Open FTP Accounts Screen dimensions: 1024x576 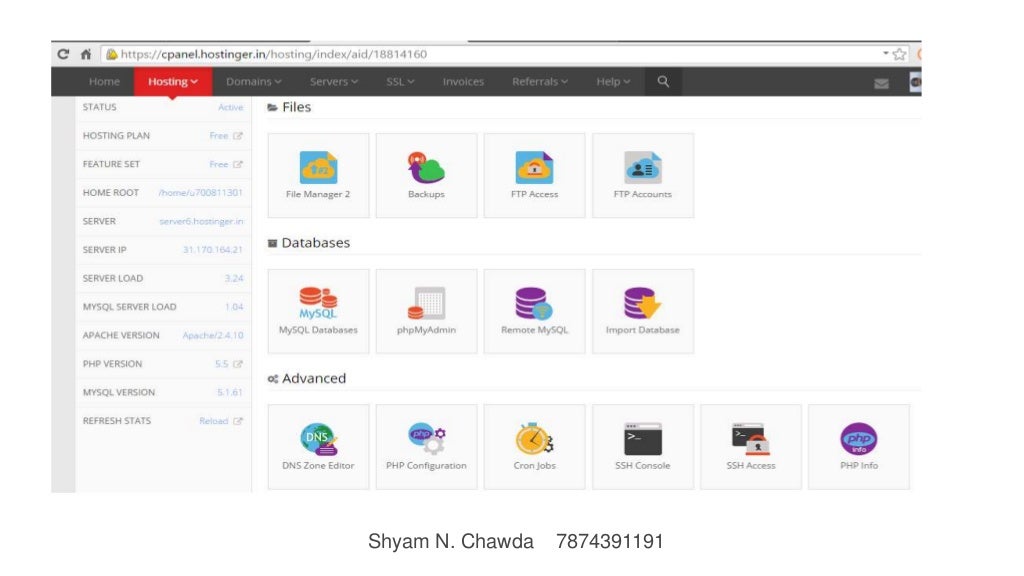(643, 175)
